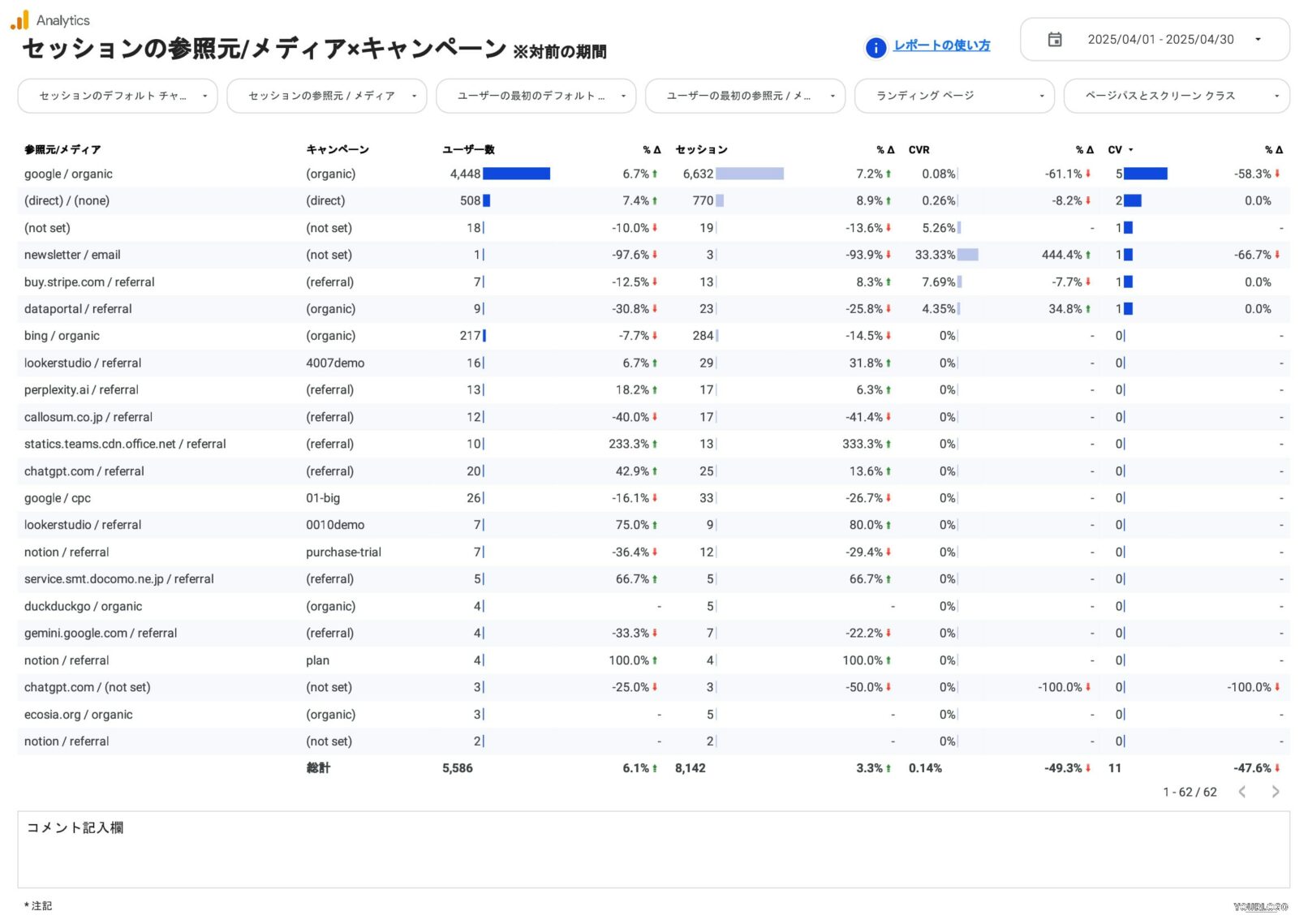The height and width of the screenshot is (924, 1308).
Task: Open the ユーザーの最初のデフォルト filter dropdown
Action: (536, 96)
